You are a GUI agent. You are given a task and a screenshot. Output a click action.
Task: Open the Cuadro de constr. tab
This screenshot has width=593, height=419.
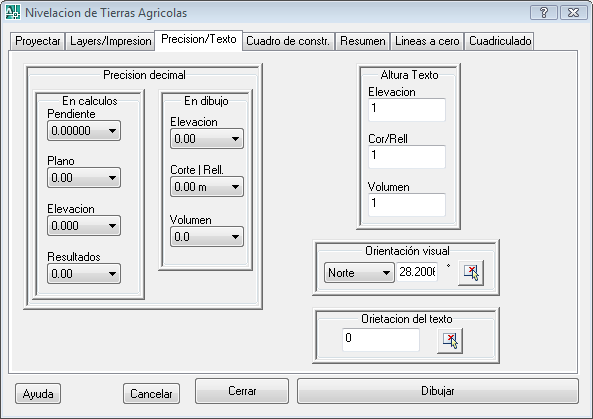[x=288, y=41]
